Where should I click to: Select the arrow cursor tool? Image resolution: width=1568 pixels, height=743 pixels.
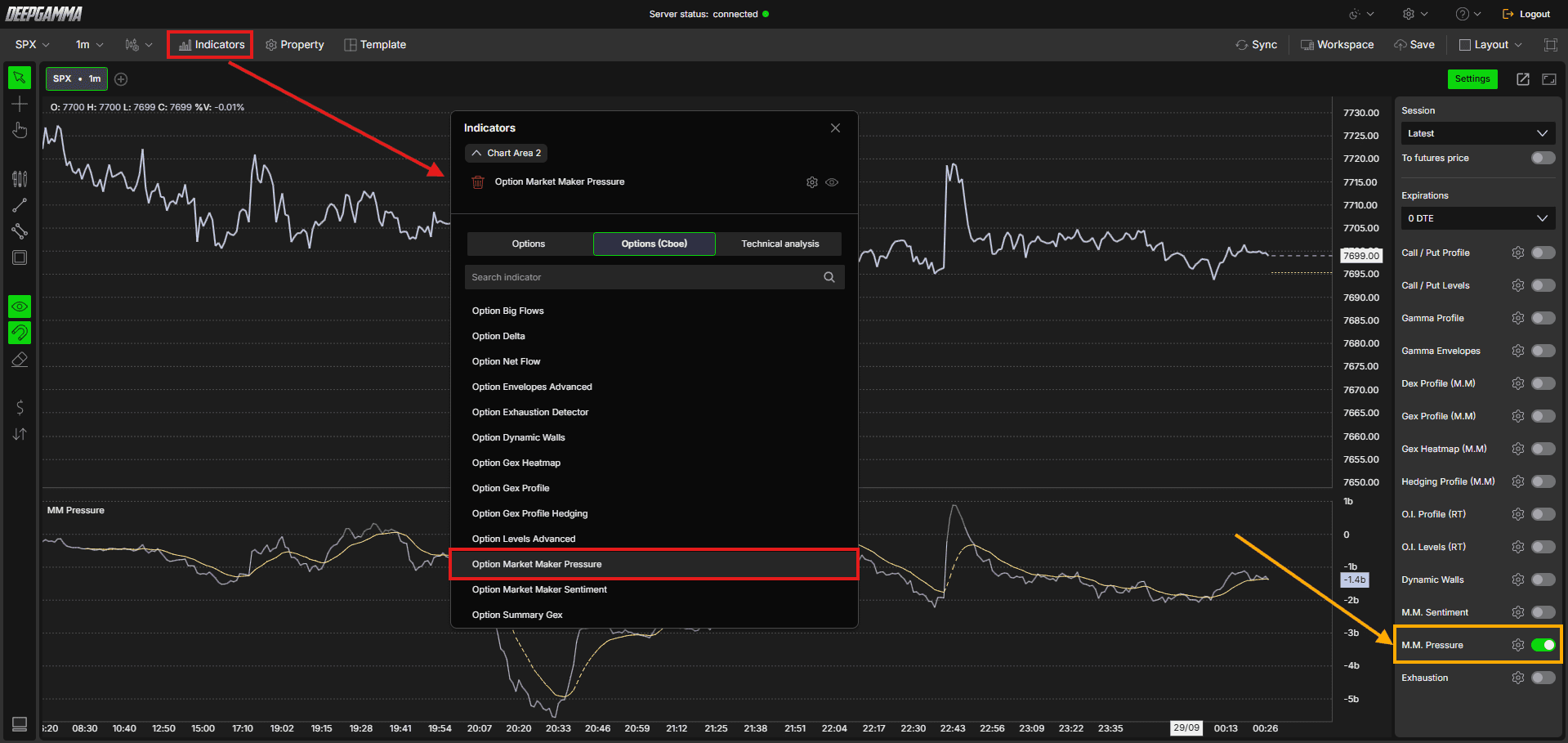[x=20, y=78]
